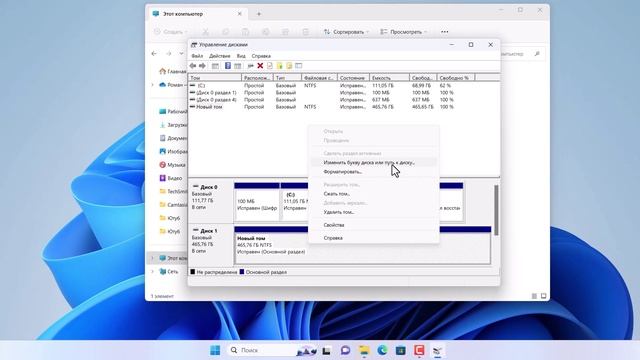Sort by the Том column header
The width and height of the screenshot is (640, 360).
point(215,78)
